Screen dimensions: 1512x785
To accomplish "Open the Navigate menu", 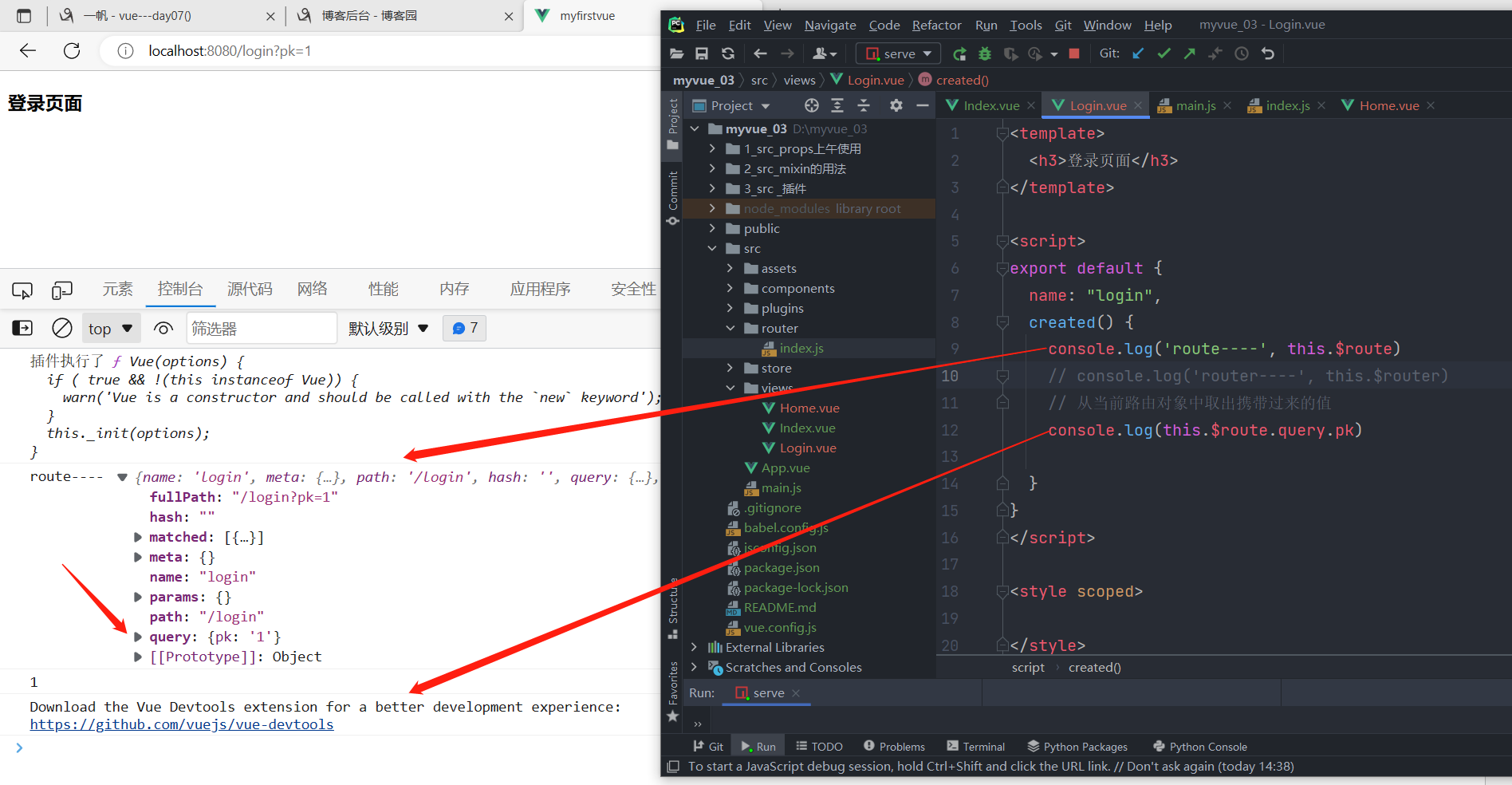I will (x=830, y=25).
